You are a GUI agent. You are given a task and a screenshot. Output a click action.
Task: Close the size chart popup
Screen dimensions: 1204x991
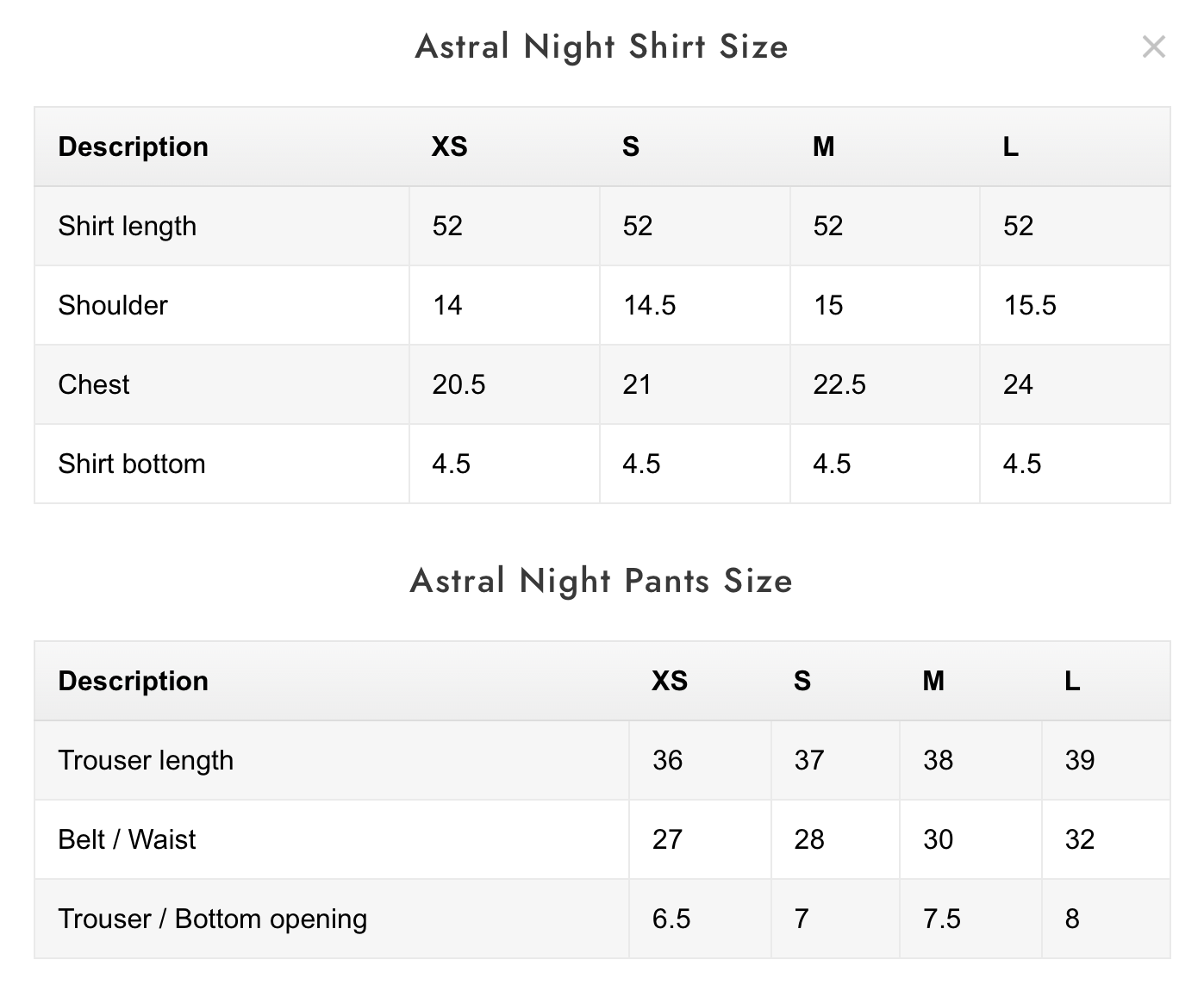tap(1153, 47)
